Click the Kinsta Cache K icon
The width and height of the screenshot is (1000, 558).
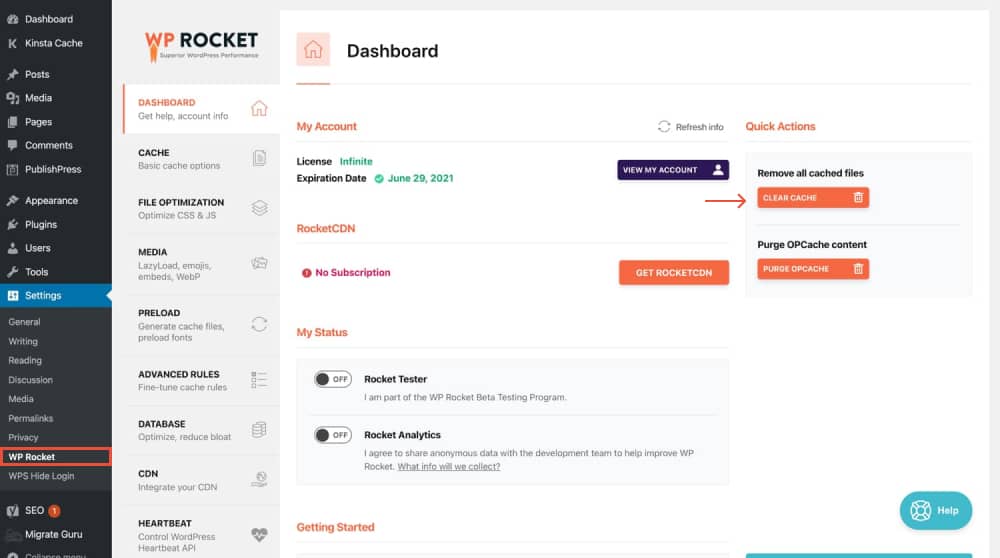coord(13,43)
